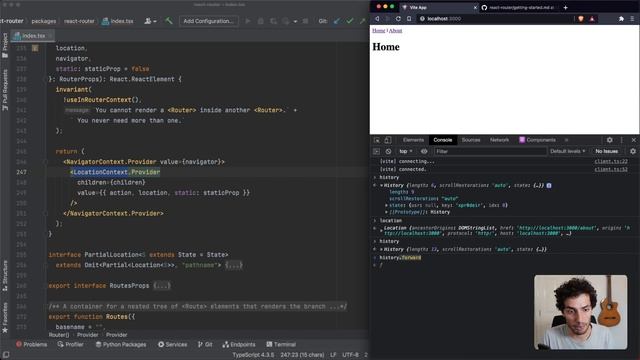Screen dimensions: 640x360
Task: Expand the first History object in console
Action: (x=382, y=185)
